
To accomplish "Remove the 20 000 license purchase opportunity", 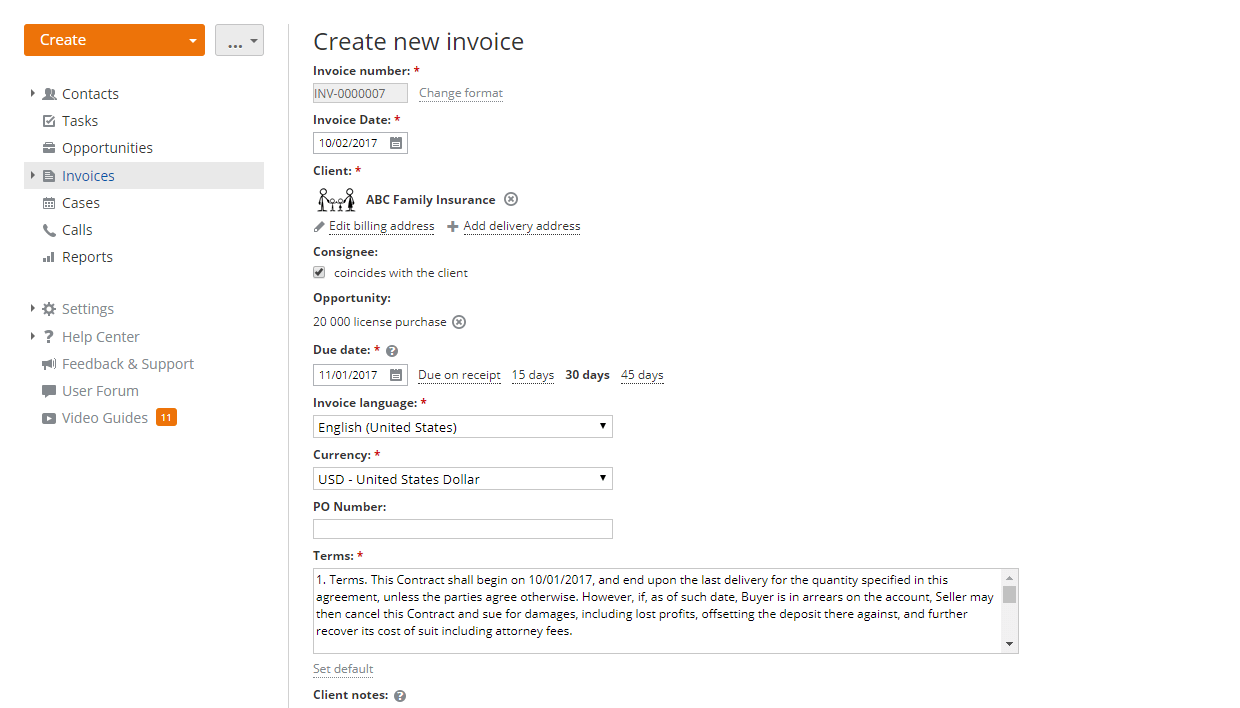I will coord(459,321).
